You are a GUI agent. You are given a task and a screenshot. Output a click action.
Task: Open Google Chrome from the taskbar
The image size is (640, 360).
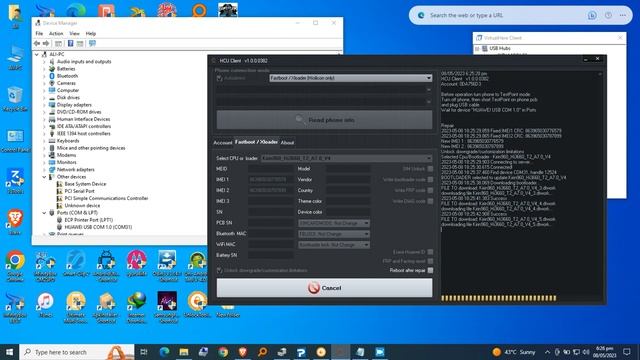(x=223, y=352)
